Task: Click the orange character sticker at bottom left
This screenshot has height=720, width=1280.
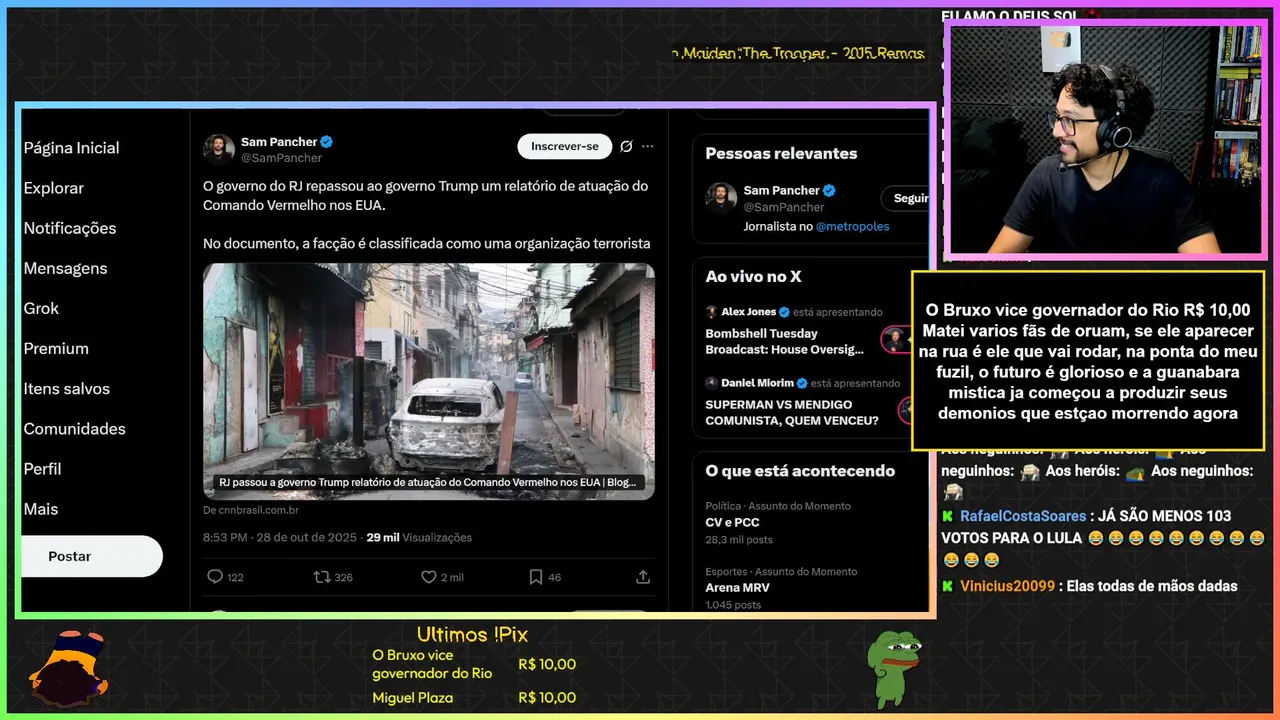Action: click(x=69, y=667)
